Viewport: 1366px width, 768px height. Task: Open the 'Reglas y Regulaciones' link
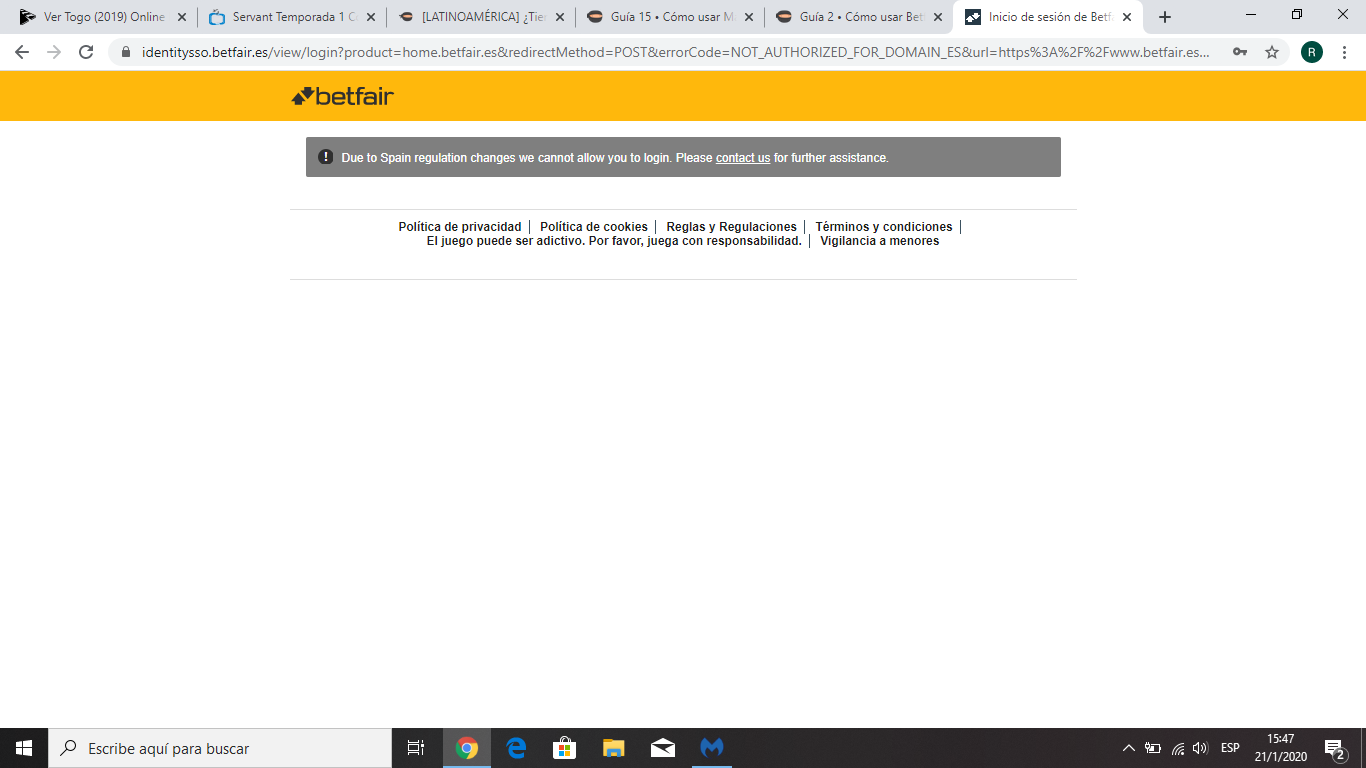(x=732, y=227)
